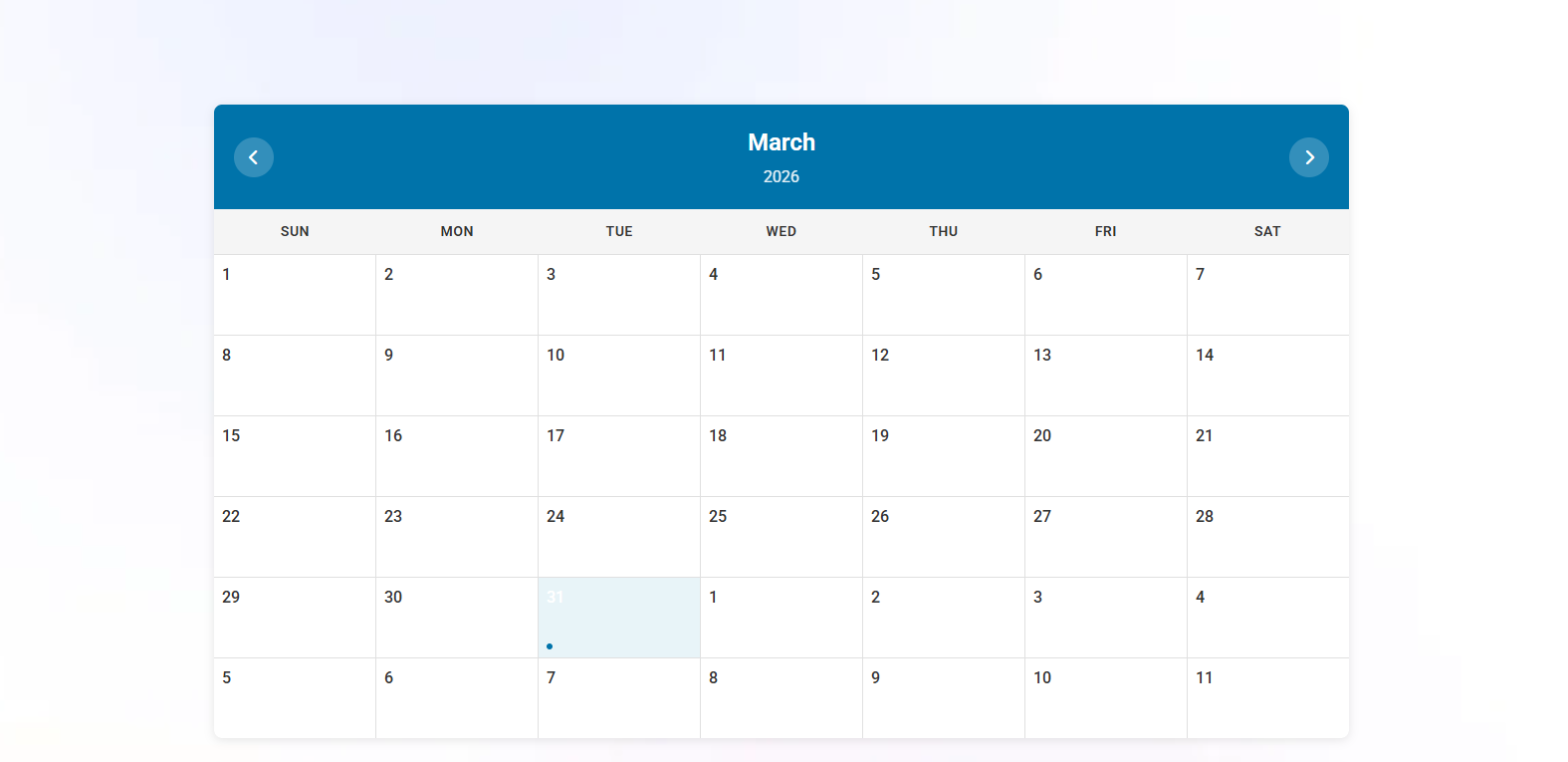1568x762 pixels.
Task: Select March 9 in the second row
Action: 457,376
